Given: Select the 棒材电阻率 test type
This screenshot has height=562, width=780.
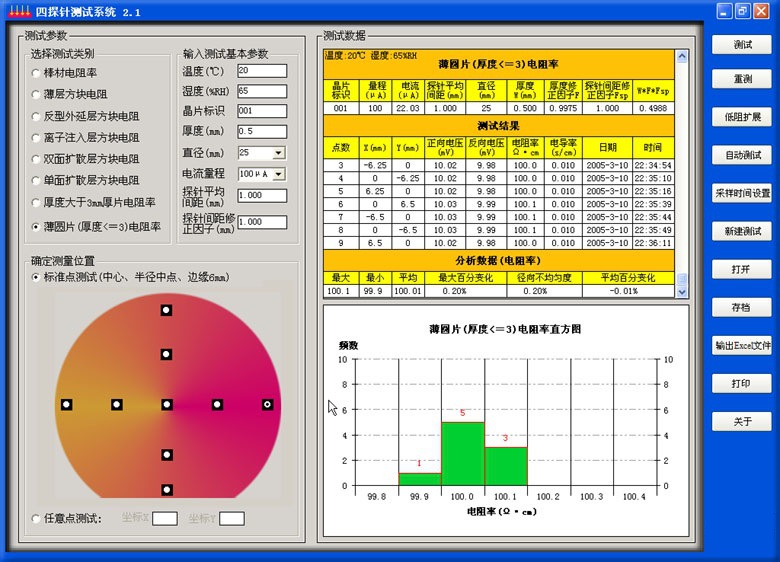Looking at the screenshot, I should pyautogui.click(x=37, y=73).
